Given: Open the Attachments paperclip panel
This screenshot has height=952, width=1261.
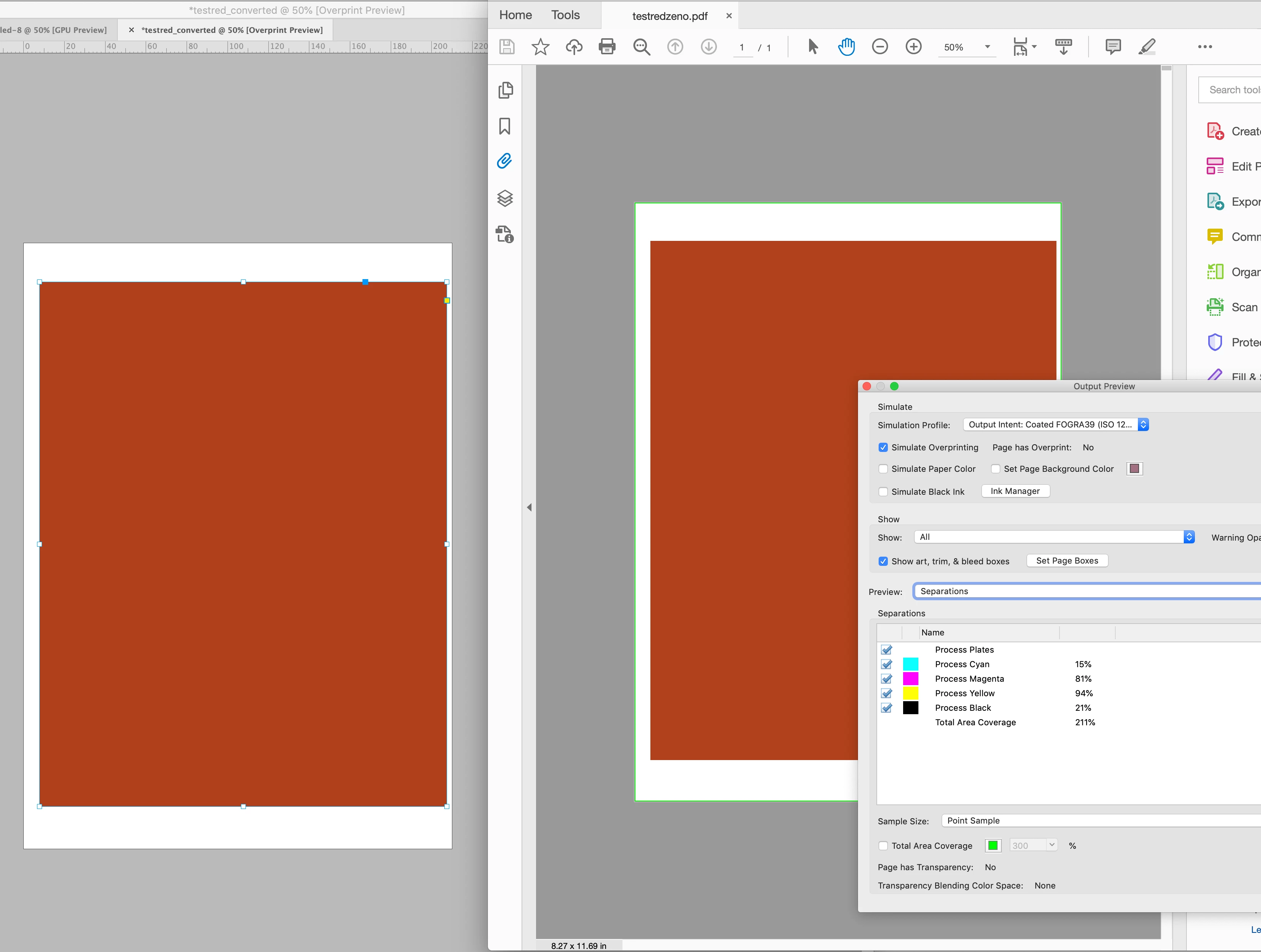Looking at the screenshot, I should [504, 161].
